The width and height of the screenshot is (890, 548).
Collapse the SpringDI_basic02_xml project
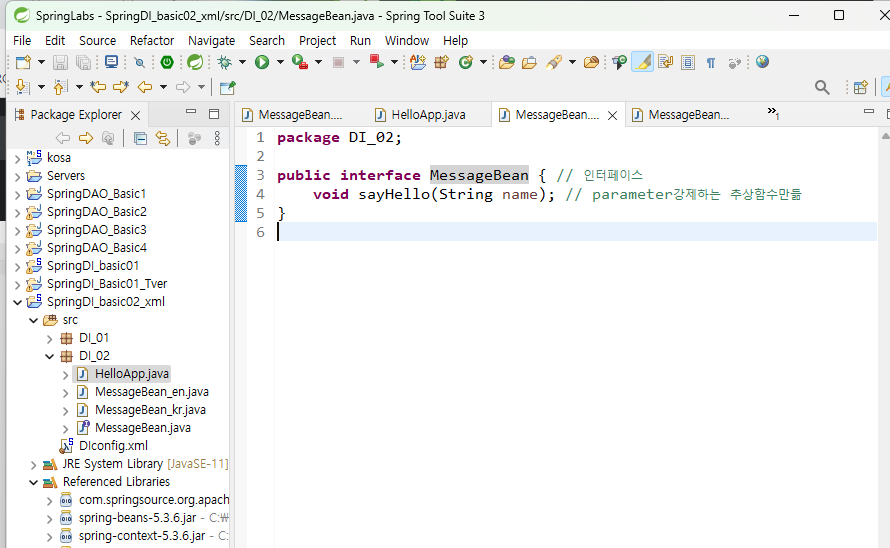point(18,302)
